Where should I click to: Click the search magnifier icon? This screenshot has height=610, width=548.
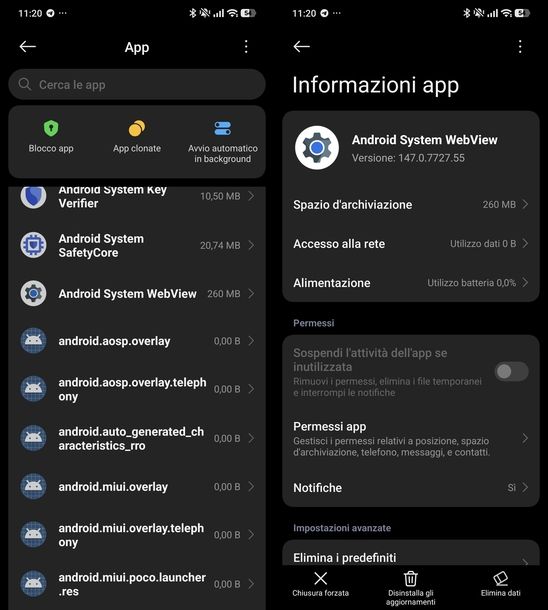pyautogui.click(x=25, y=84)
